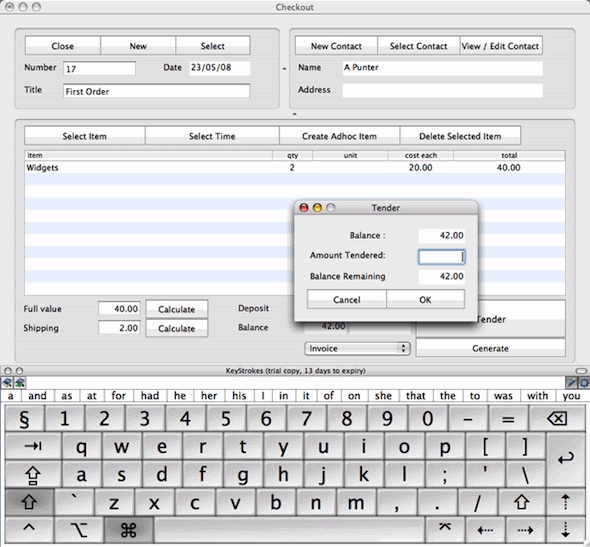590x547 pixels.
Task: Close the Tender dialog with red button
Action: coord(304,208)
